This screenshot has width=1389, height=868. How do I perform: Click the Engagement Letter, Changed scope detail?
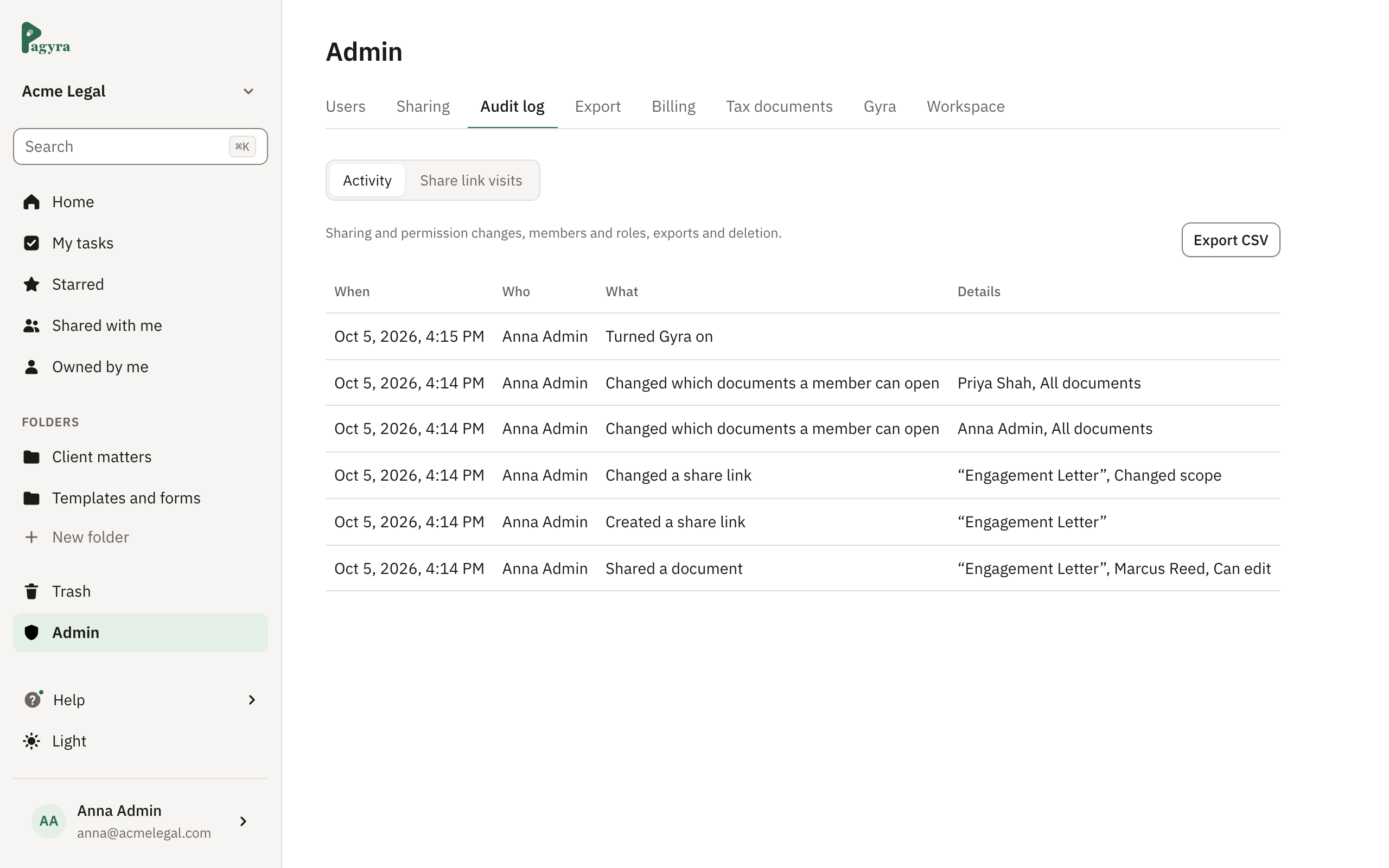[1089, 475]
